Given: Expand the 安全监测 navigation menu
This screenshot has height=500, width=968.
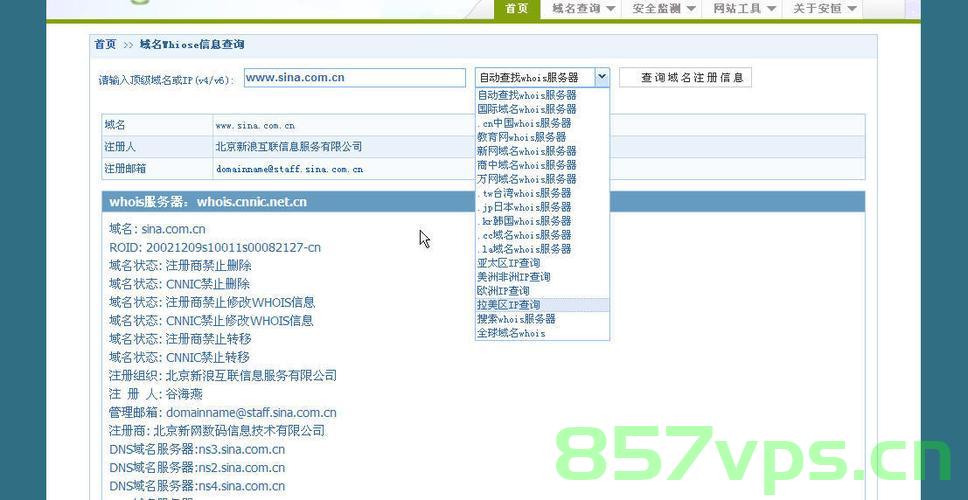Looking at the screenshot, I should [x=664, y=9].
